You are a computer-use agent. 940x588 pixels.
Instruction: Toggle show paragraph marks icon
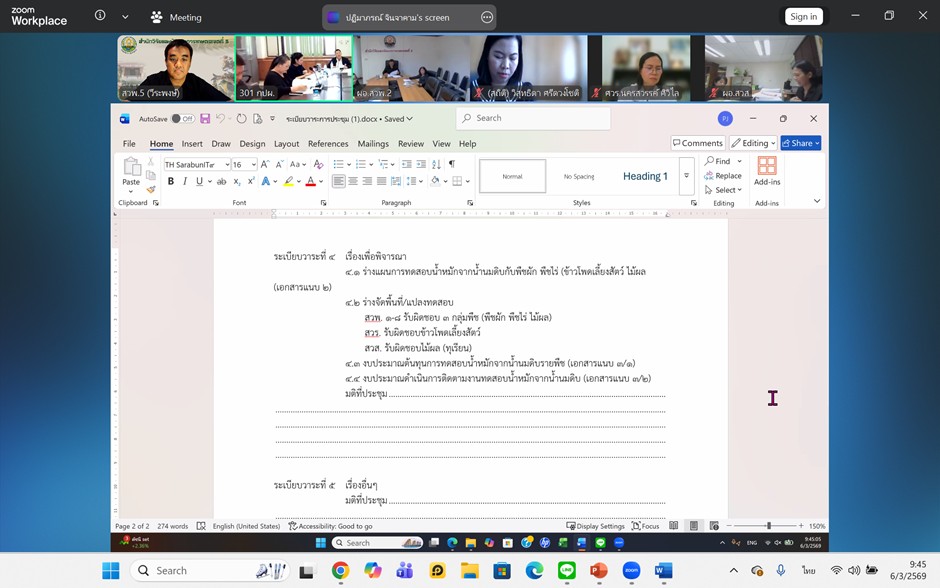coord(451,164)
